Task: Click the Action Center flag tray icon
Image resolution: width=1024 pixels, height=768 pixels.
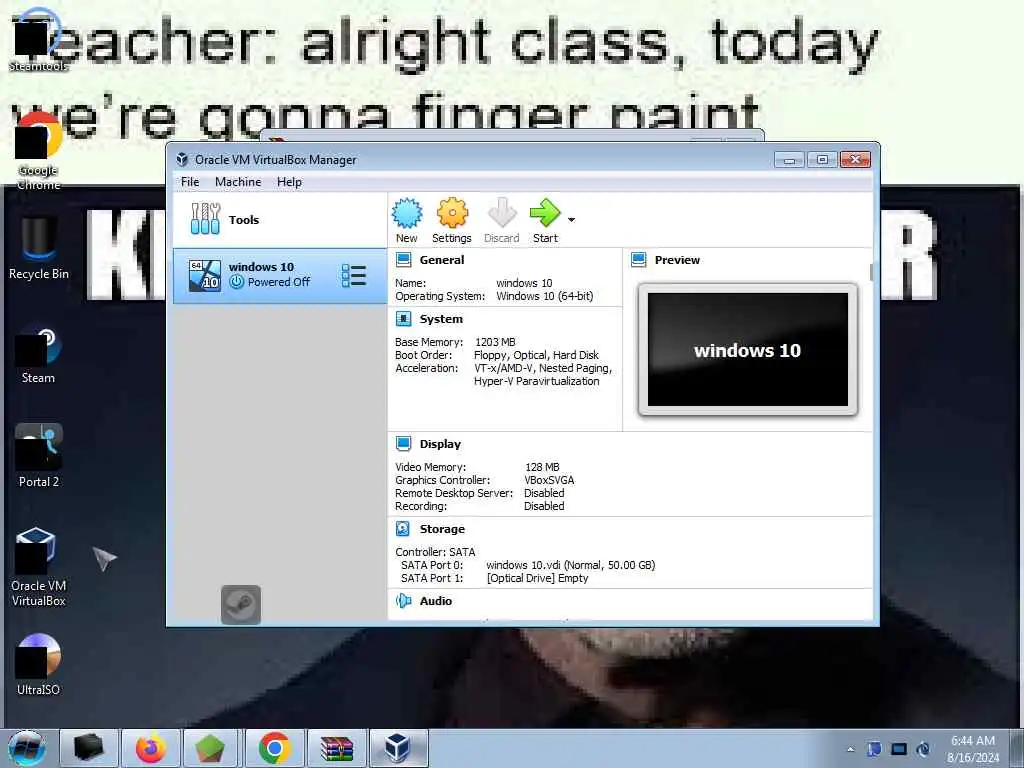Action: coord(874,749)
